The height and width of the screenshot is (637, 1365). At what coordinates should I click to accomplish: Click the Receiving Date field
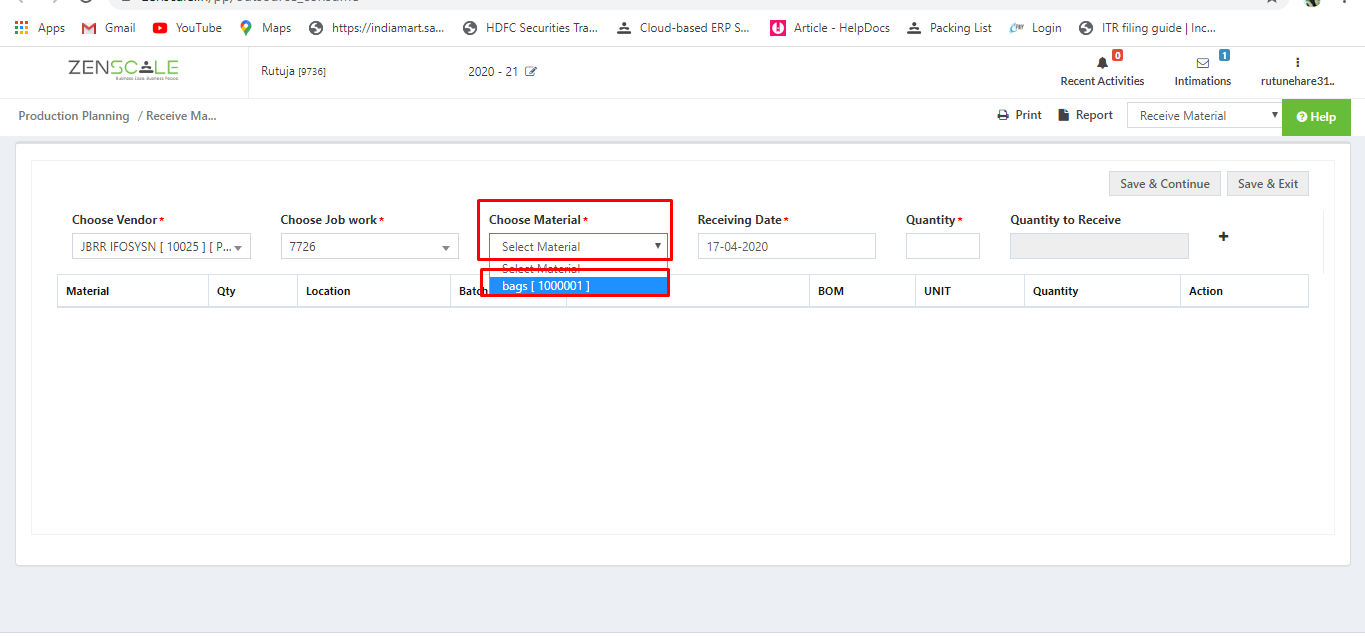click(x=787, y=246)
